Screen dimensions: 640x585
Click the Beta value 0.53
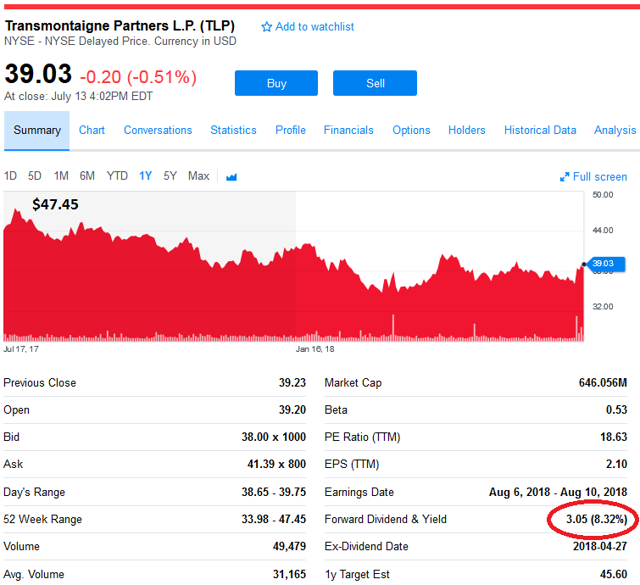pyautogui.click(x=616, y=410)
